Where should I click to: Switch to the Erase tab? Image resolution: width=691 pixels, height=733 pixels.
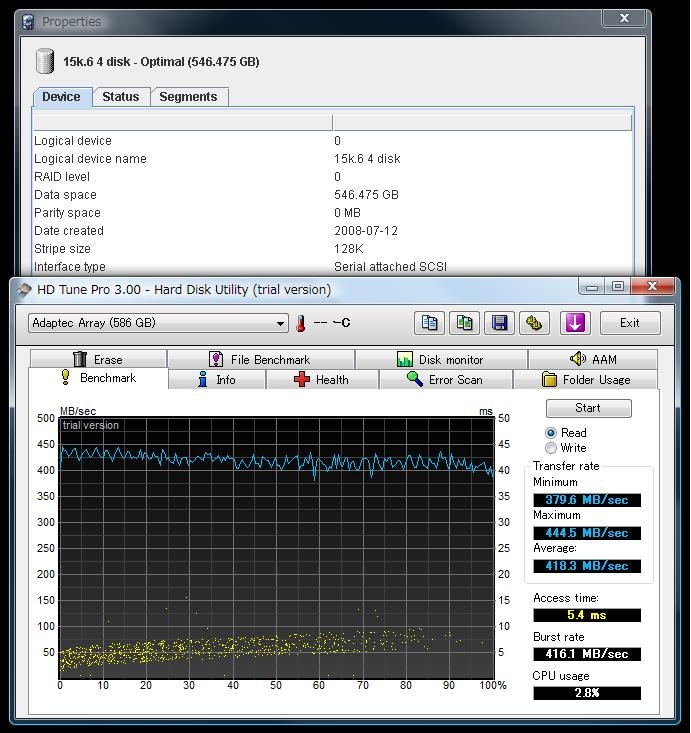pos(98,359)
